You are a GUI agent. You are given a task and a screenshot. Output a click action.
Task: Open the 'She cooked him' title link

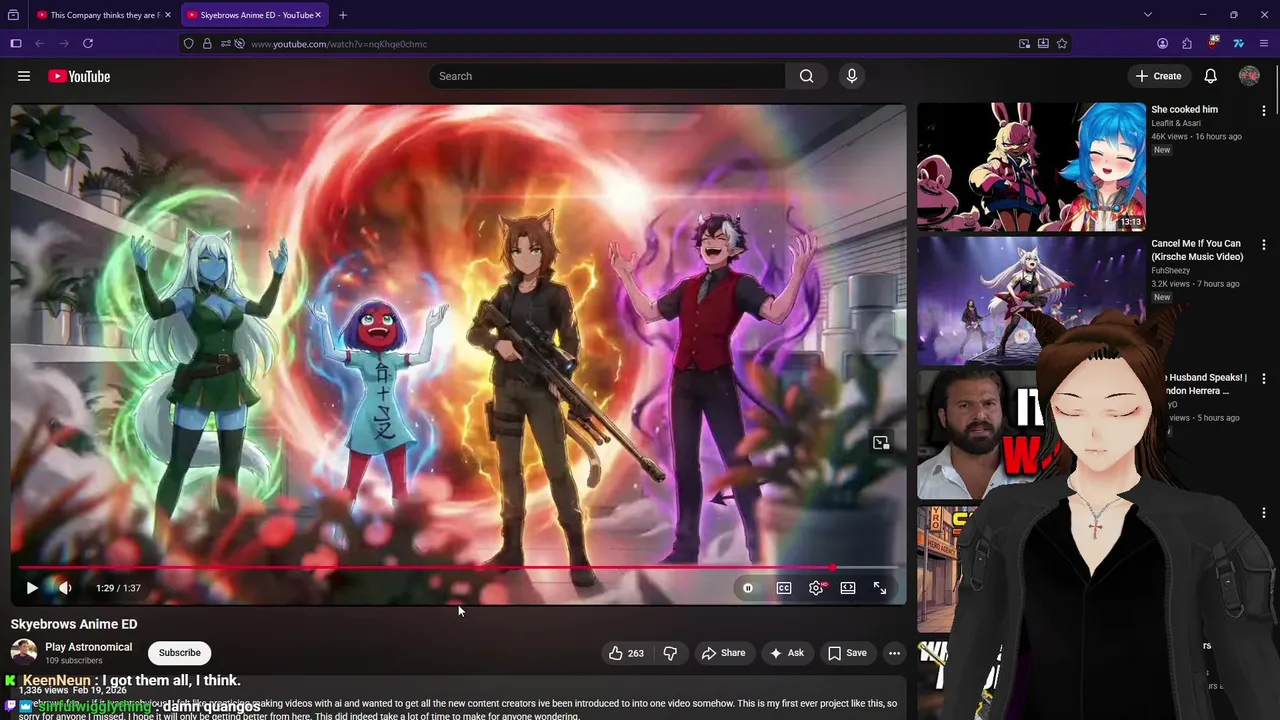(1184, 109)
